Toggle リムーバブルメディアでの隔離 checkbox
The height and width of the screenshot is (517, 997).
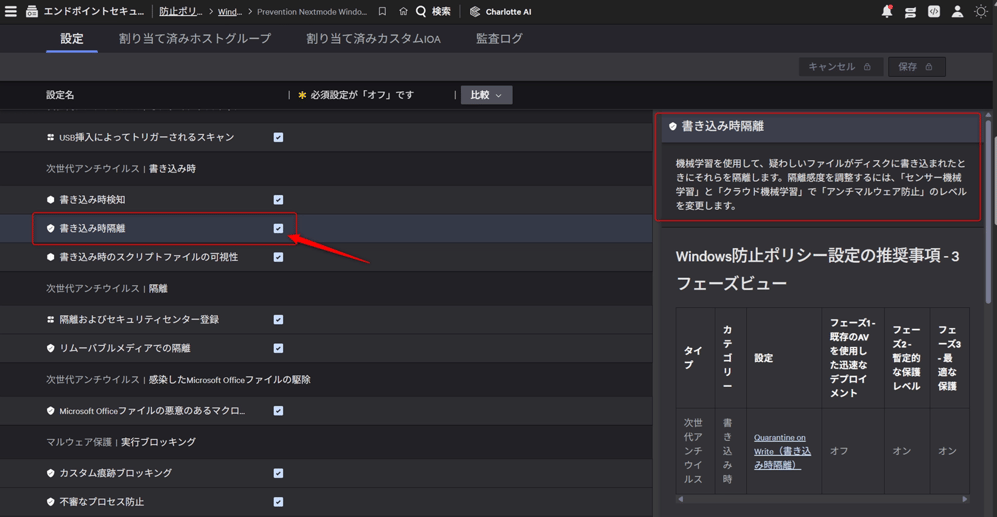(278, 348)
